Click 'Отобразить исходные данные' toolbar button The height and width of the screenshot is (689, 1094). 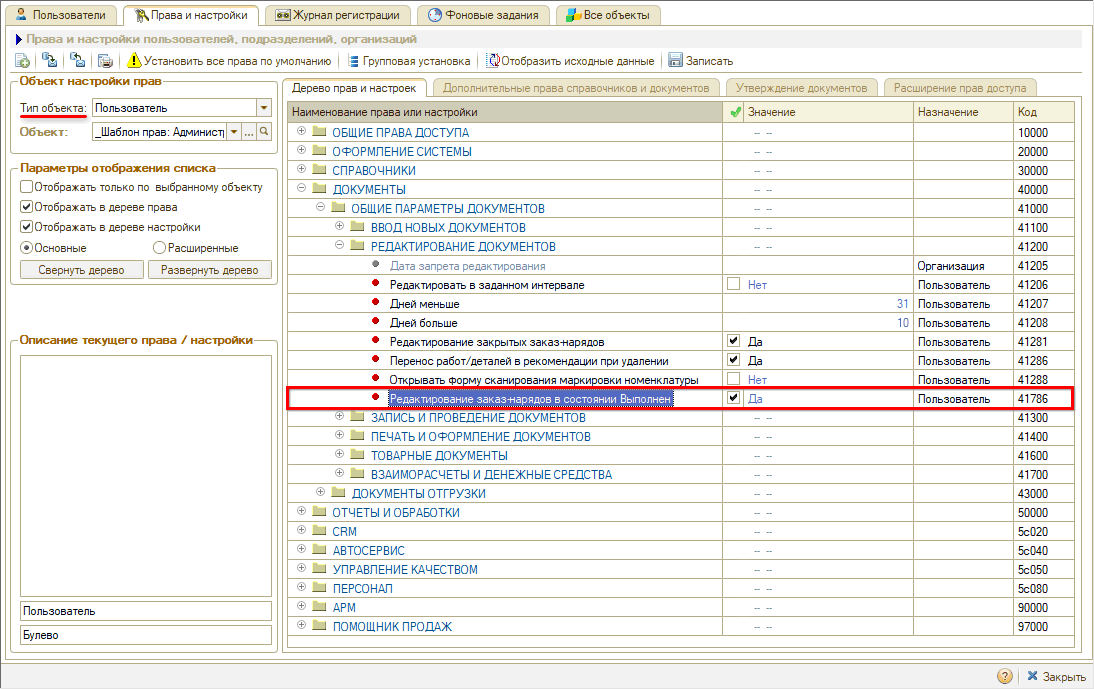click(570, 61)
